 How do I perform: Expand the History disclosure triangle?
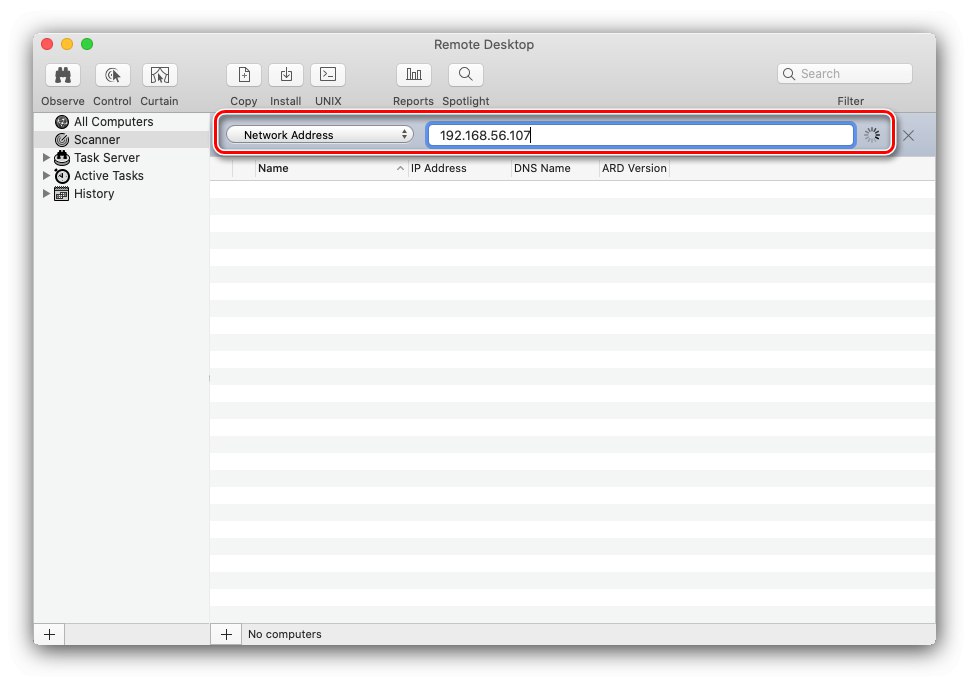pos(46,193)
